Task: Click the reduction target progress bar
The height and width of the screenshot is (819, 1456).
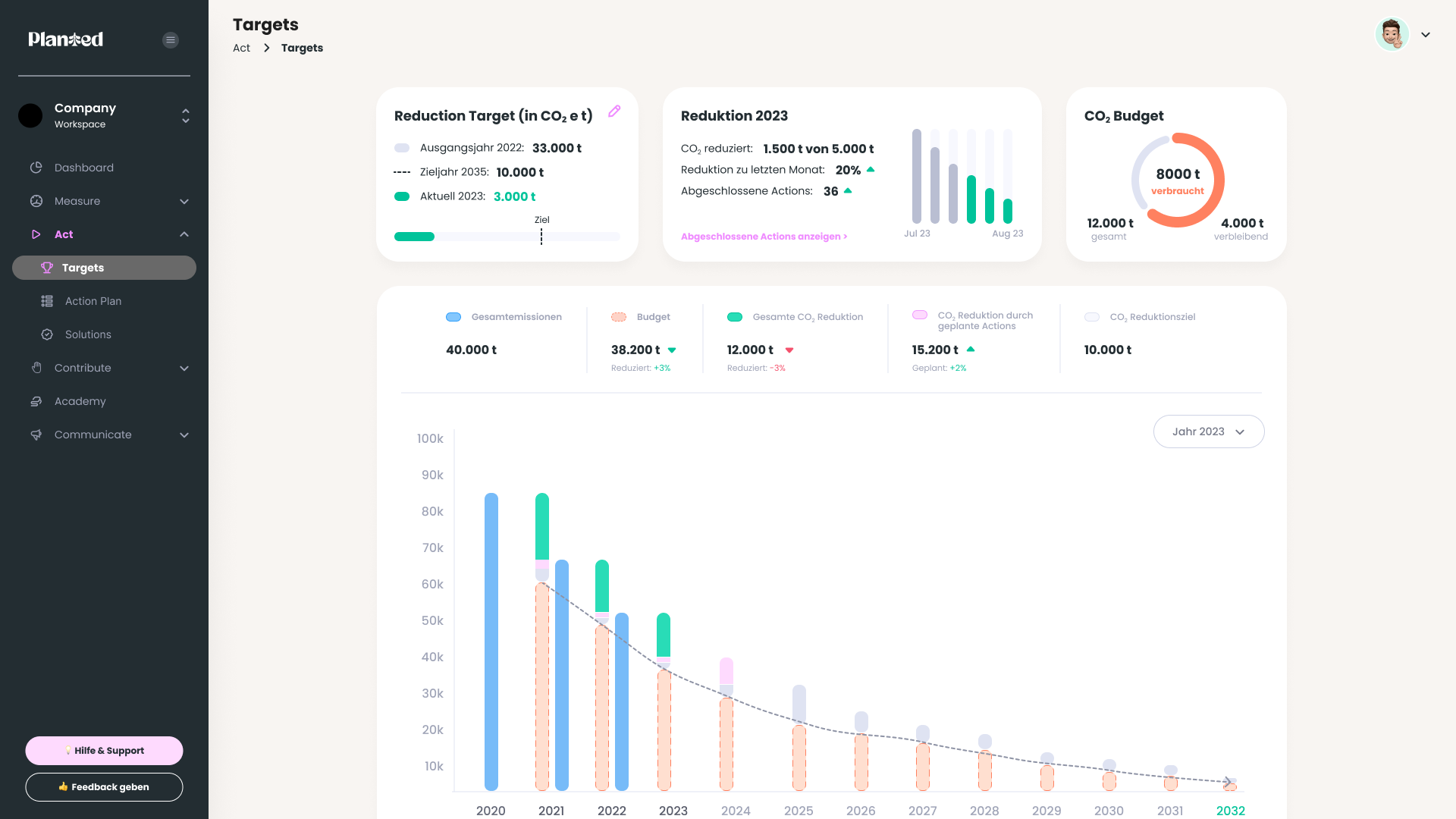Action: [x=507, y=237]
